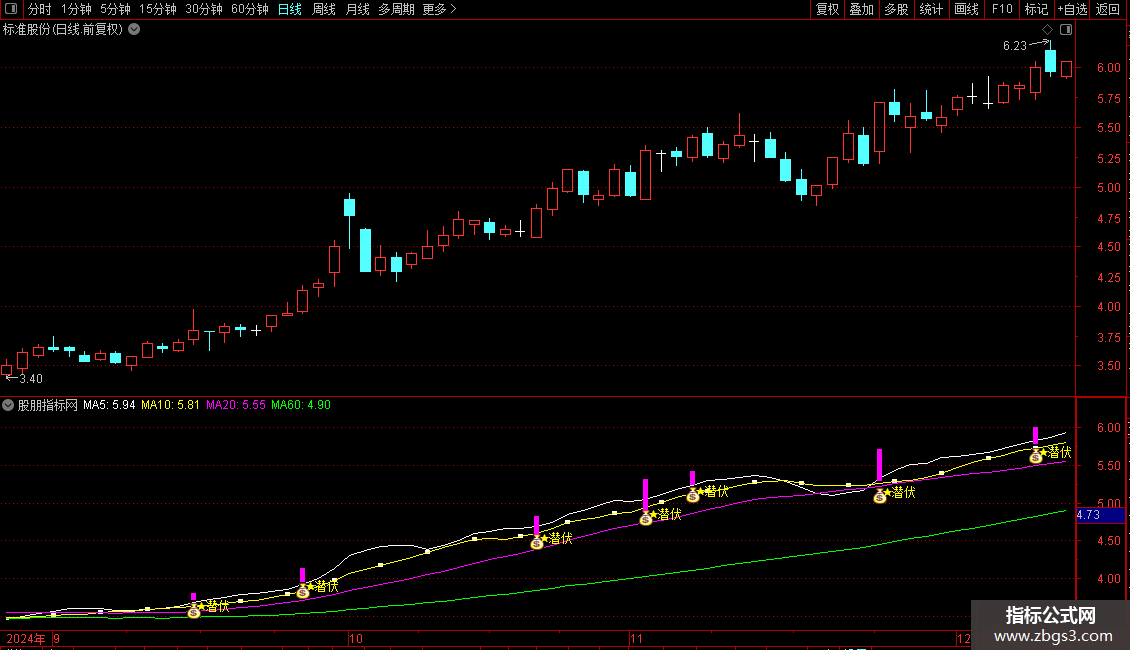
Task: Click the 11 month marker on time axis
Action: click(x=636, y=638)
